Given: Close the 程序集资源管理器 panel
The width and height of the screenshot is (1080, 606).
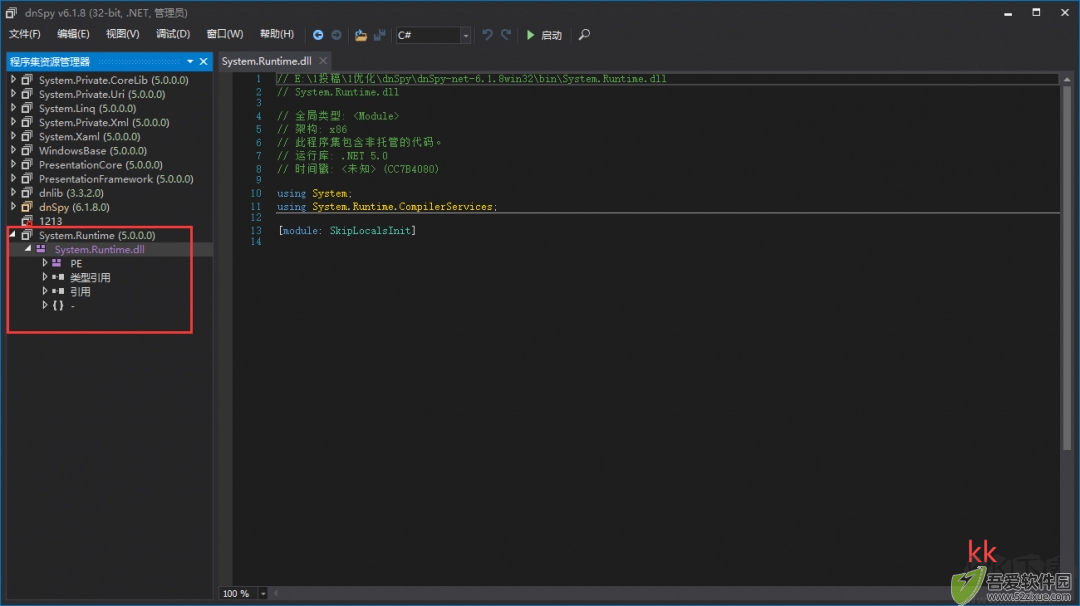Looking at the screenshot, I should (203, 61).
